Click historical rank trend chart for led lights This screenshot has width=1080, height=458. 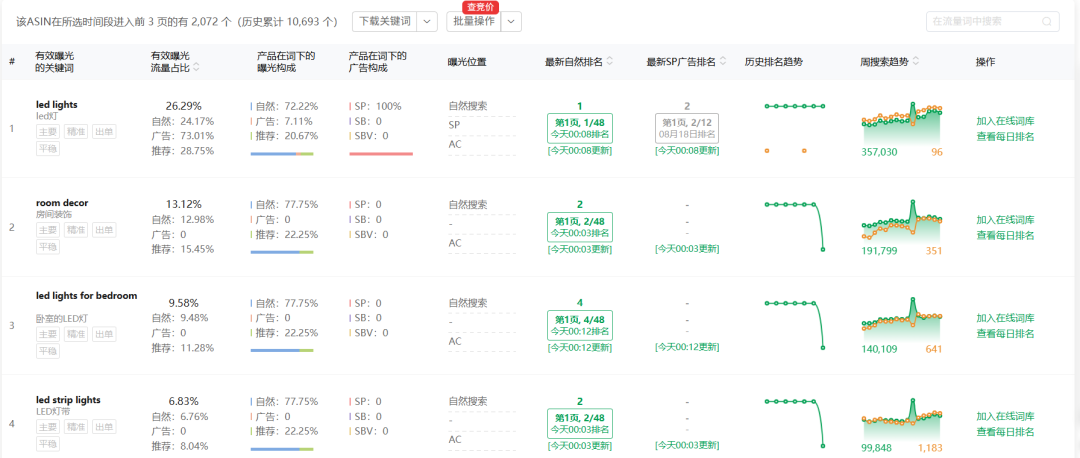(x=794, y=128)
